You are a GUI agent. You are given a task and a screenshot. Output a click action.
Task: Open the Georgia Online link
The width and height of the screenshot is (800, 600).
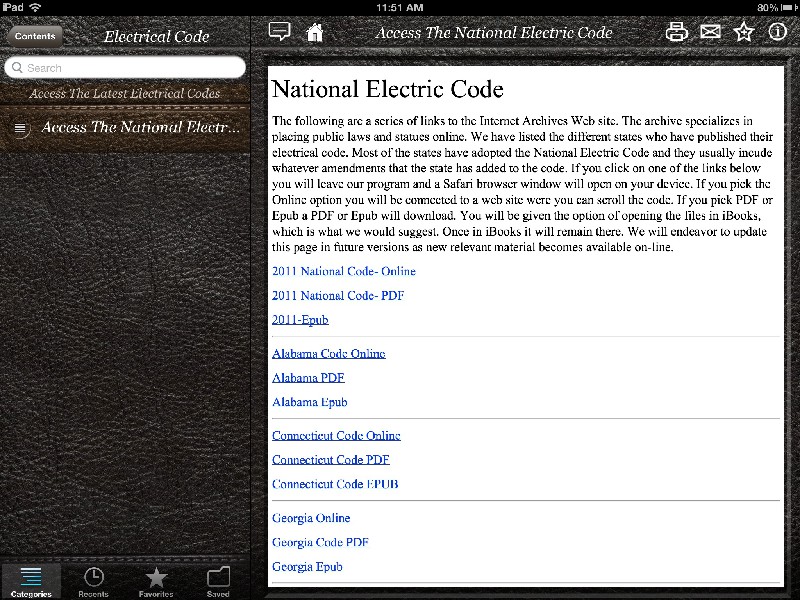[x=311, y=518]
